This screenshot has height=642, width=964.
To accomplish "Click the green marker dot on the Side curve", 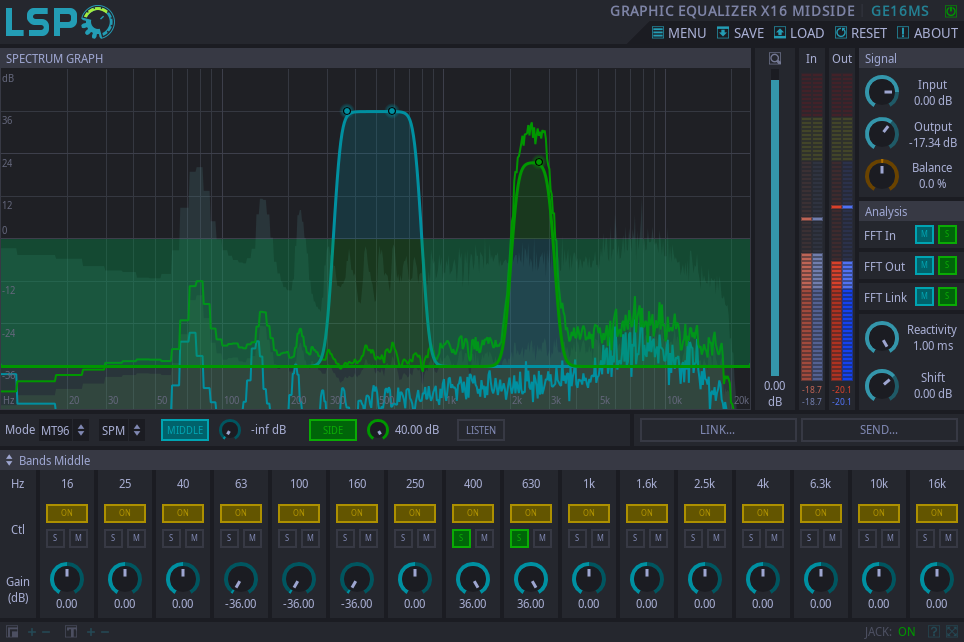I will (x=539, y=162).
